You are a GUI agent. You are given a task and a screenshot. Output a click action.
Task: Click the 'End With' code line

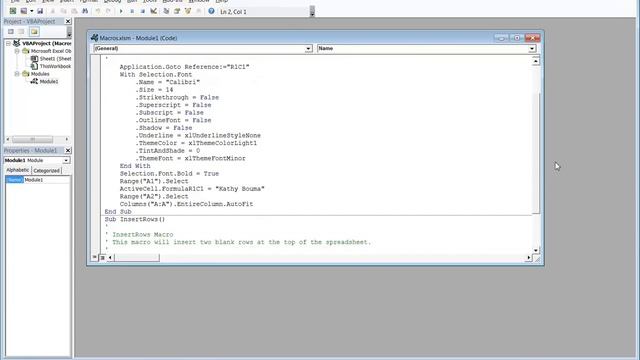pyautogui.click(x=135, y=166)
